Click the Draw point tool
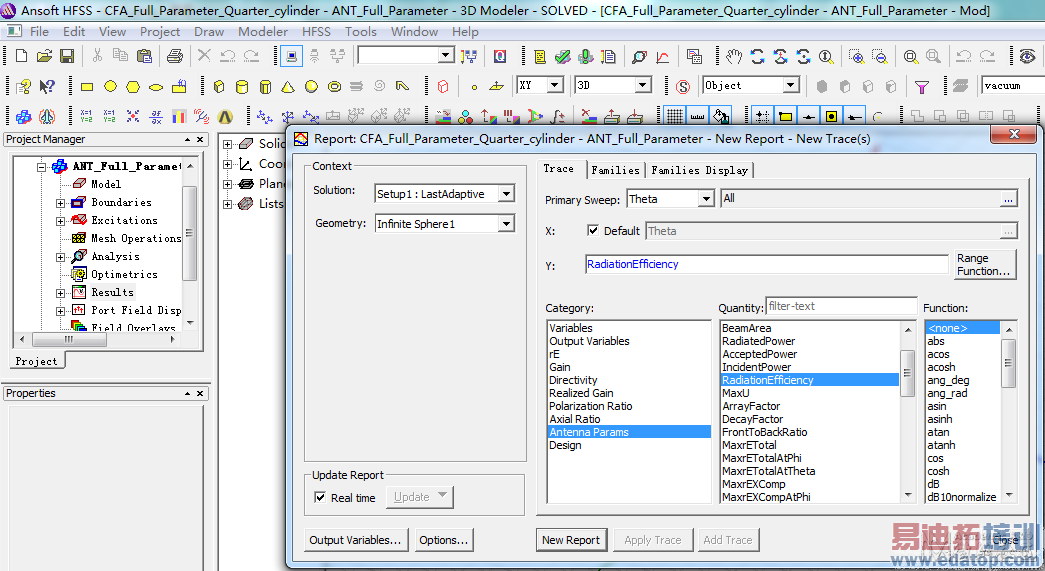Screen dimensions: 1045x571 [x=474, y=87]
